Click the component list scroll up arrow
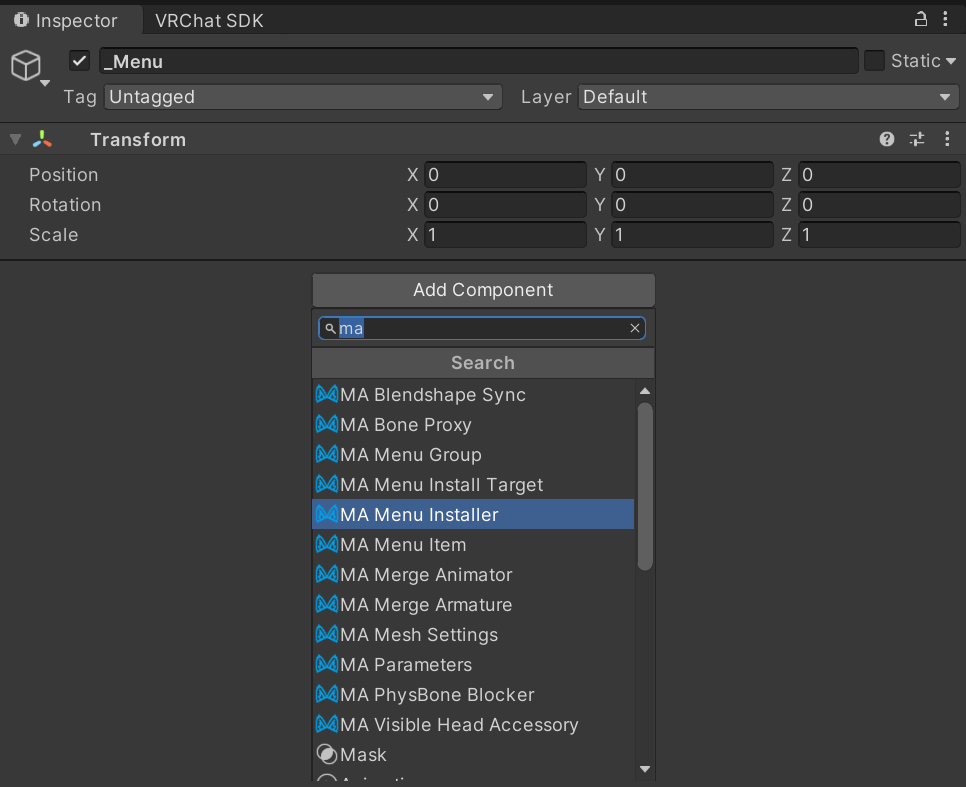Screen dimensions: 966x787 pos(645,391)
